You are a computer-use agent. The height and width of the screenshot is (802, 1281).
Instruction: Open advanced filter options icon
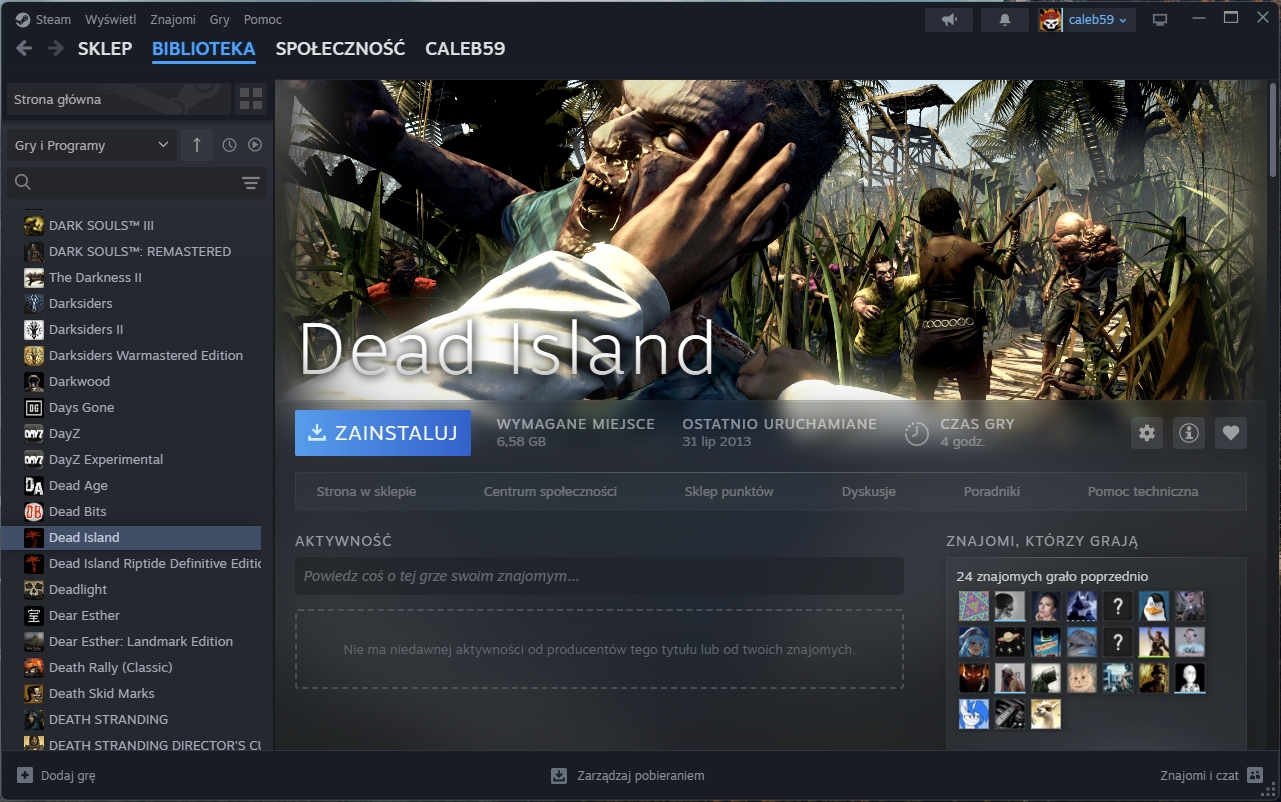pos(250,183)
